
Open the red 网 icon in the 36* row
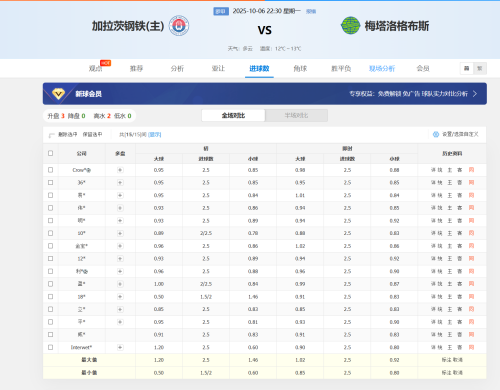coord(471,183)
